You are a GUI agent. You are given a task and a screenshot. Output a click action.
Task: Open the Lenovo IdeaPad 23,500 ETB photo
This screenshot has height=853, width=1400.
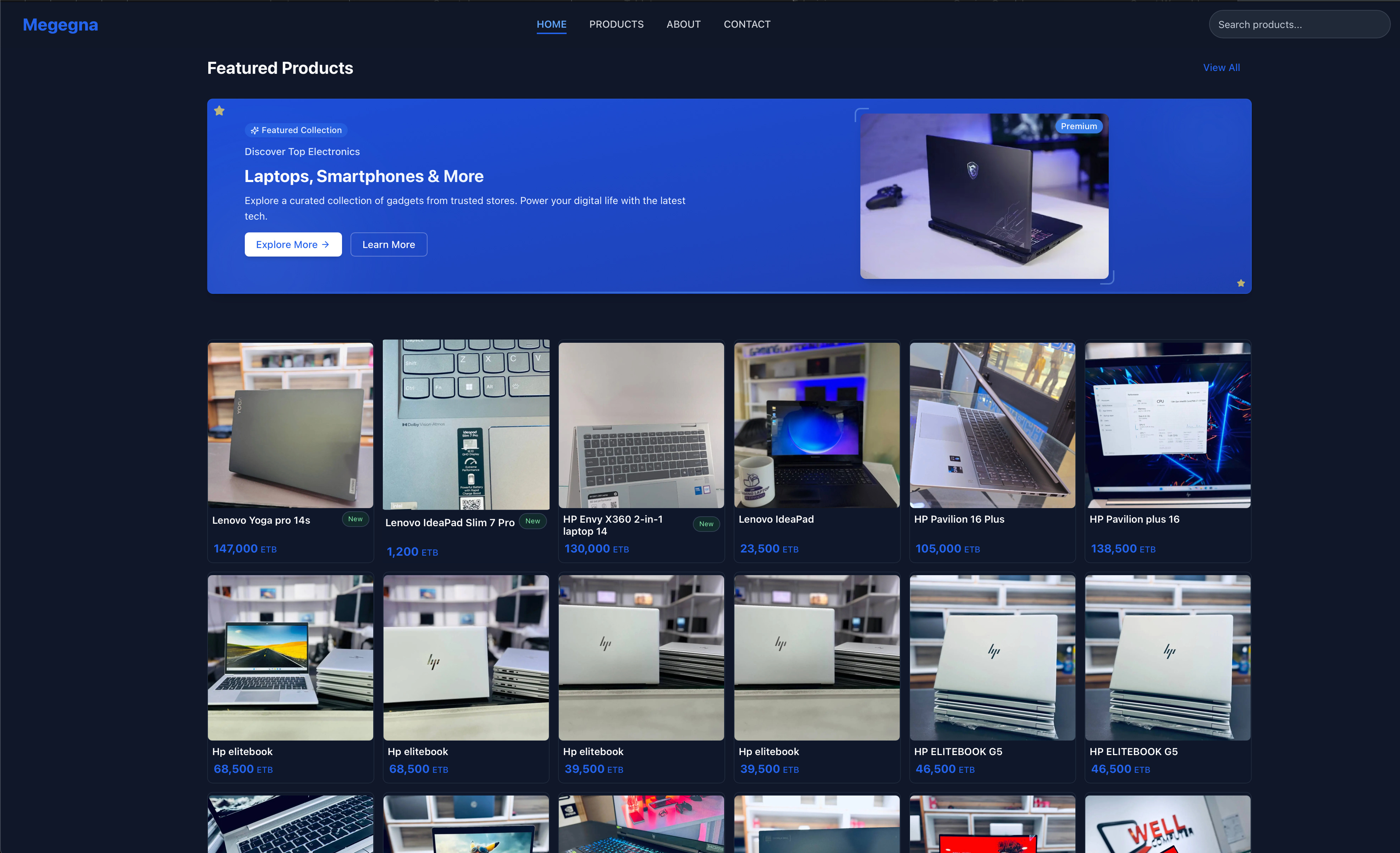[x=816, y=425]
